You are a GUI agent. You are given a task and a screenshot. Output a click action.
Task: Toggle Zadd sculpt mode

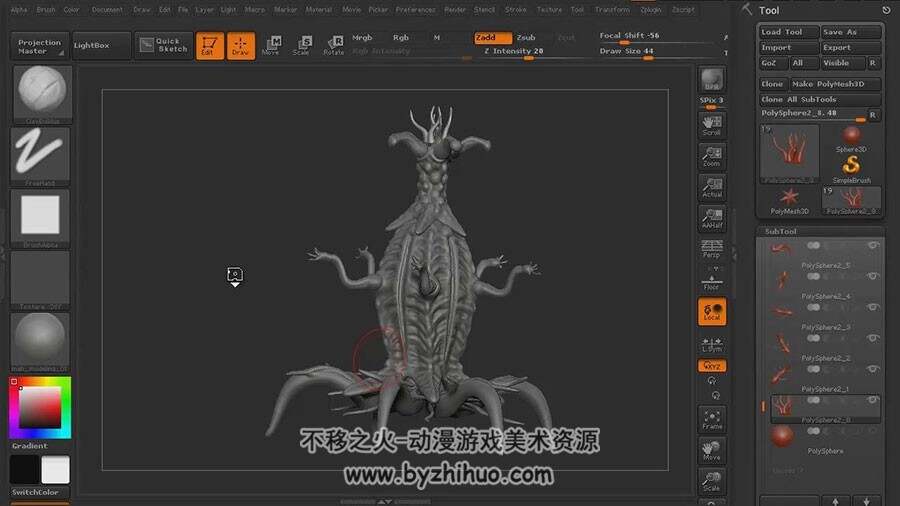[492, 37]
